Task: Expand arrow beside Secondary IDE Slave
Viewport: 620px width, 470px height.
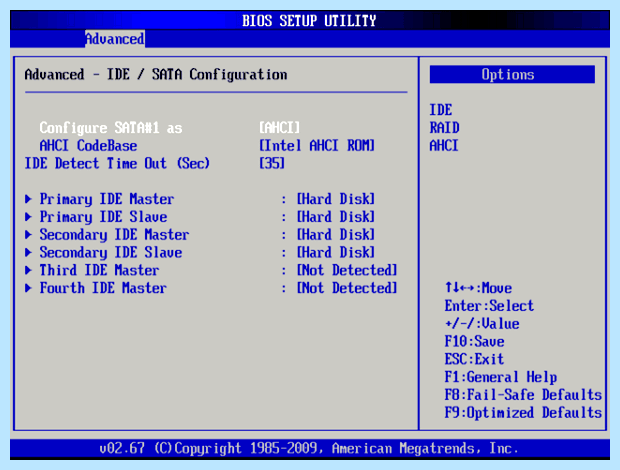Action: pos(28,252)
